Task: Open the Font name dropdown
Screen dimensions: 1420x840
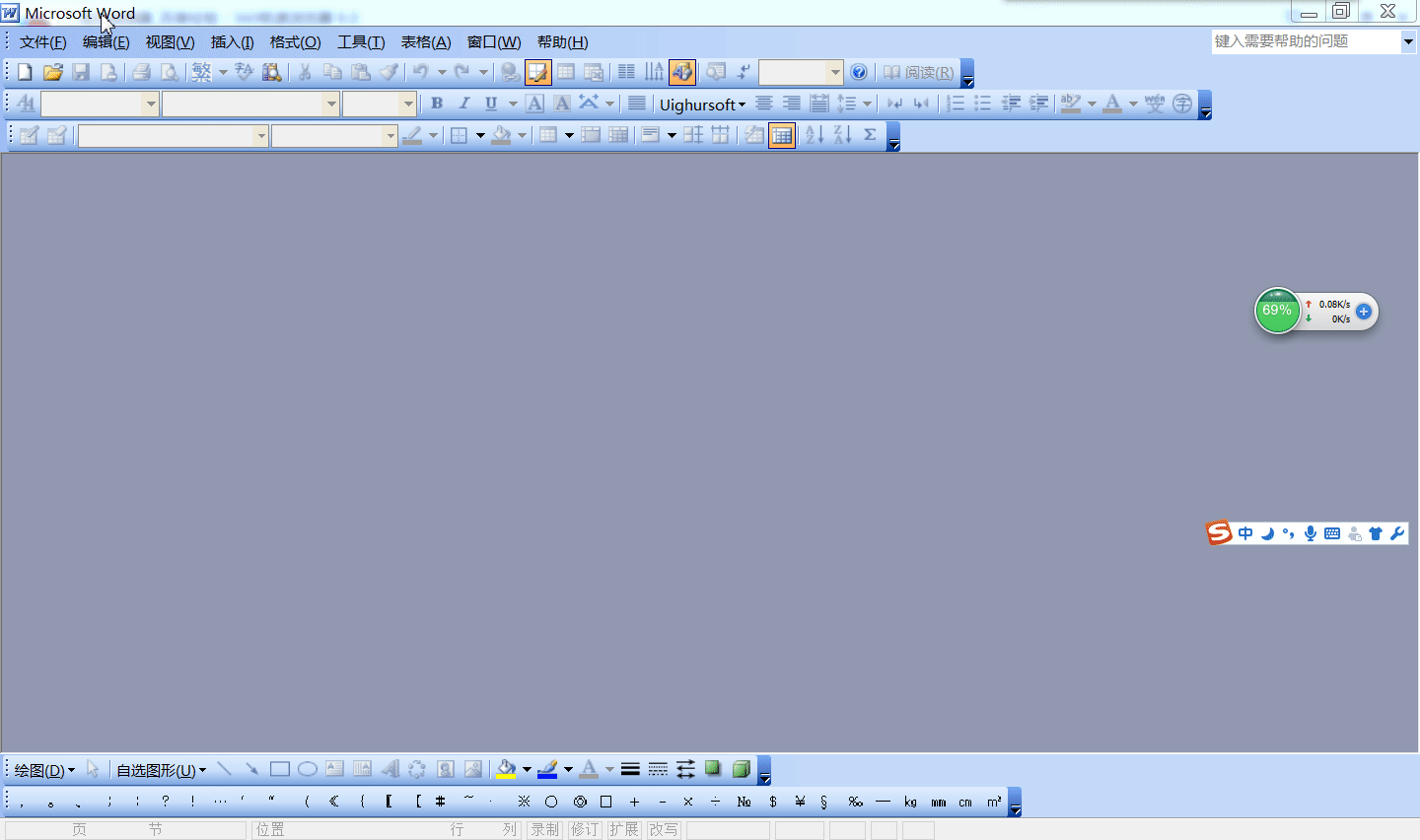Action: (x=331, y=104)
